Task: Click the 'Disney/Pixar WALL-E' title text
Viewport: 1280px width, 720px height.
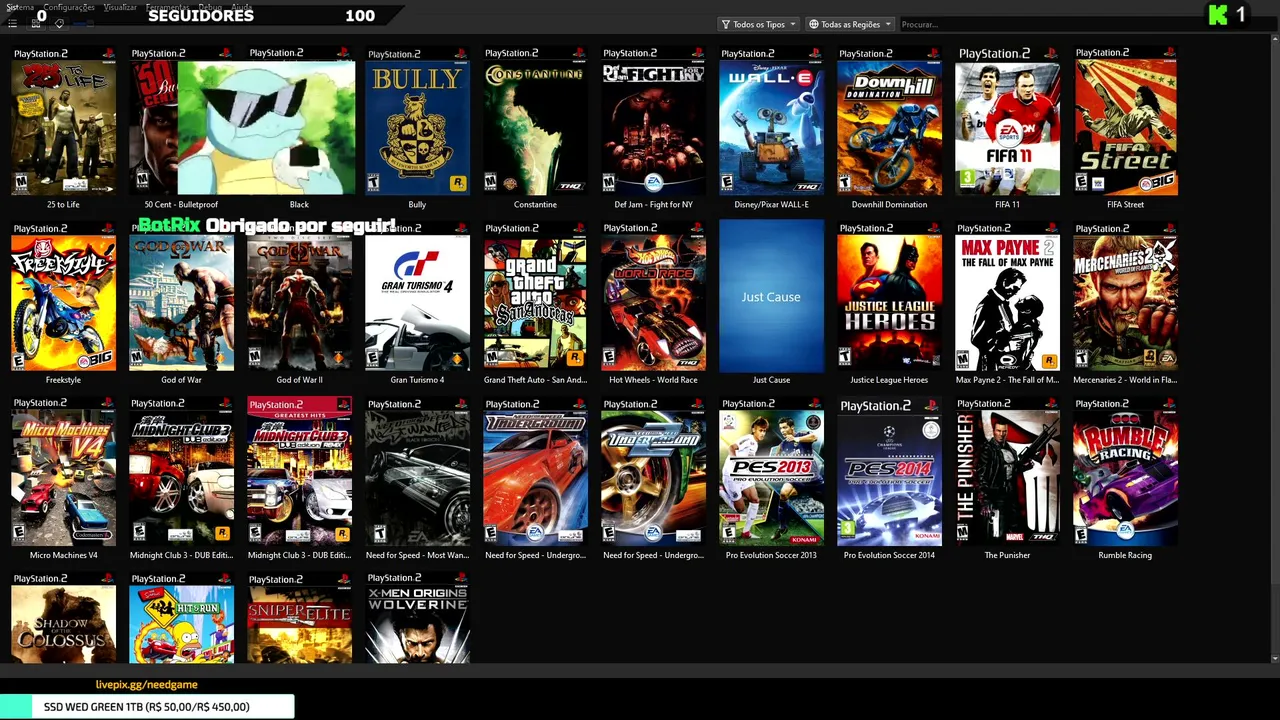Action: tap(771, 205)
